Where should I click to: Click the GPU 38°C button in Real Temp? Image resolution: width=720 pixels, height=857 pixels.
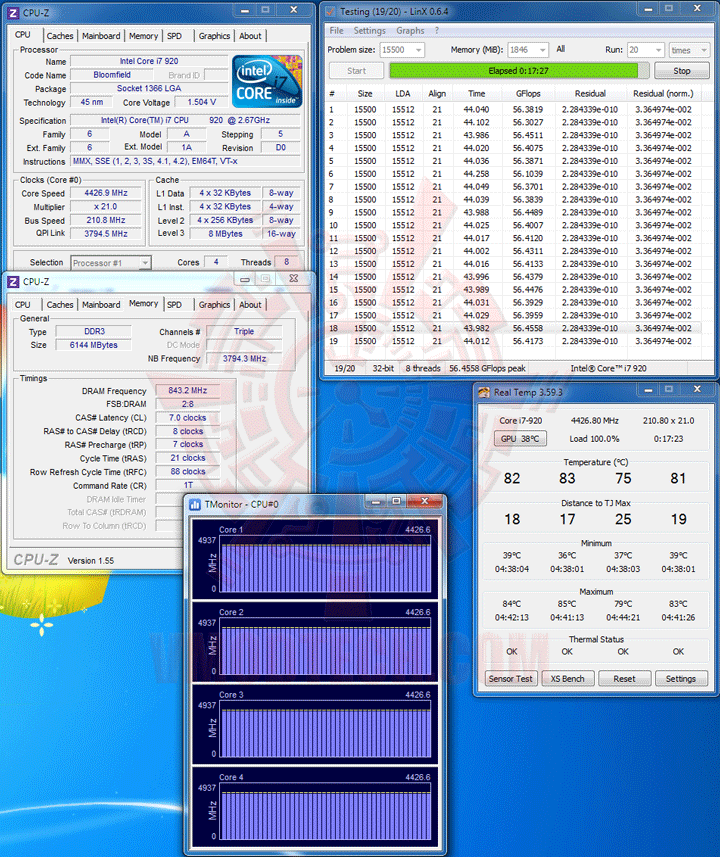(520, 438)
